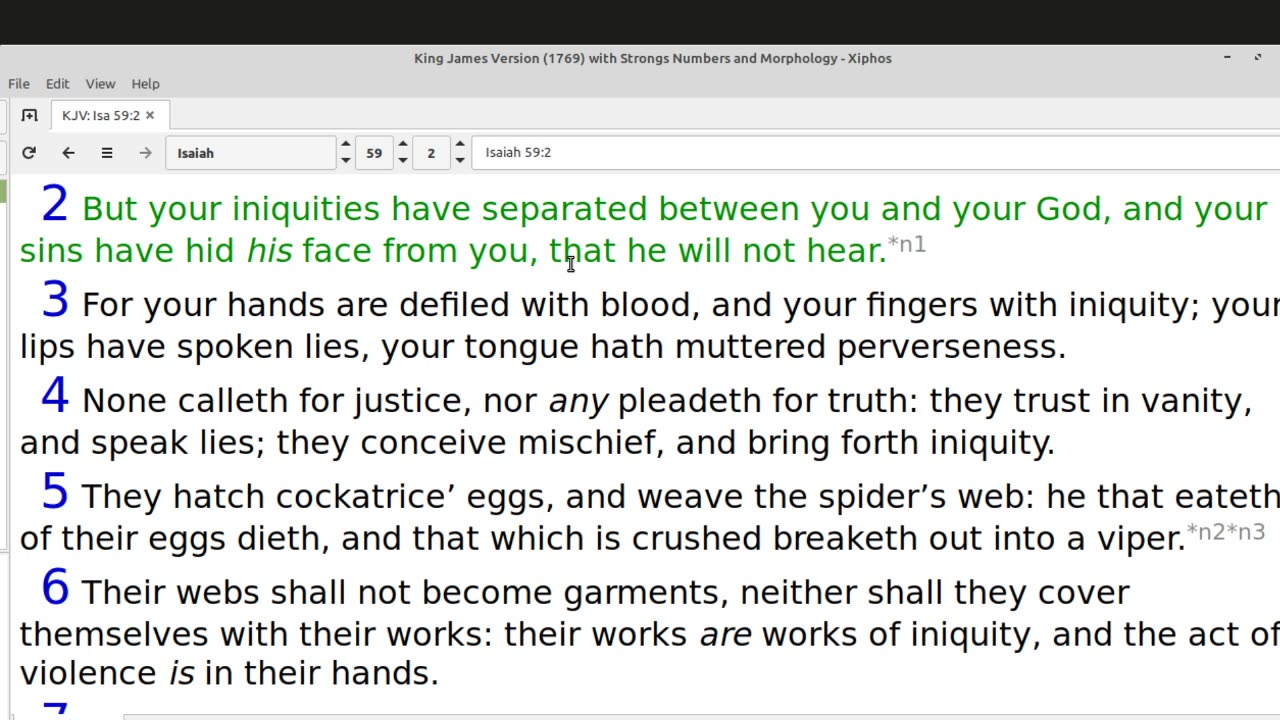This screenshot has width=1280, height=720.
Task: Click the word "iniquities" in verse 2
Action: (x=306, y=209)
